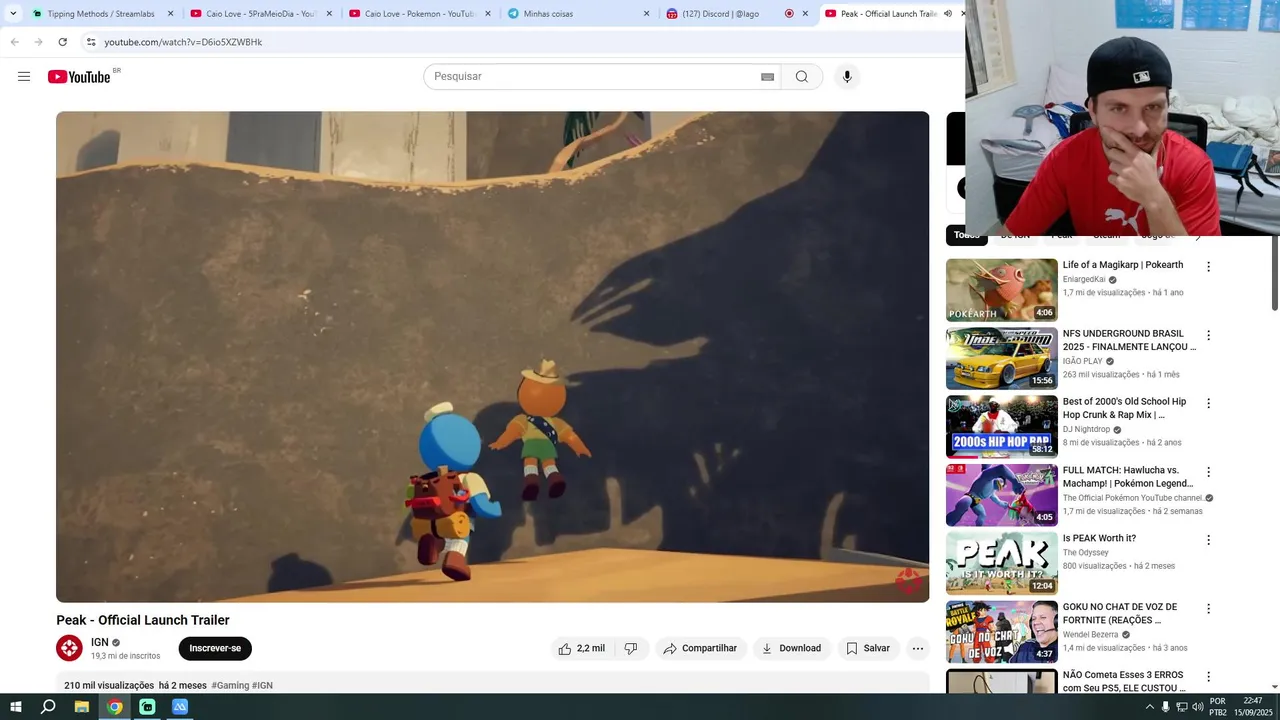The image size is (1280, 720).
Task: Open options for Life of a Magikarp
Action: click(x=1208, y=267)
